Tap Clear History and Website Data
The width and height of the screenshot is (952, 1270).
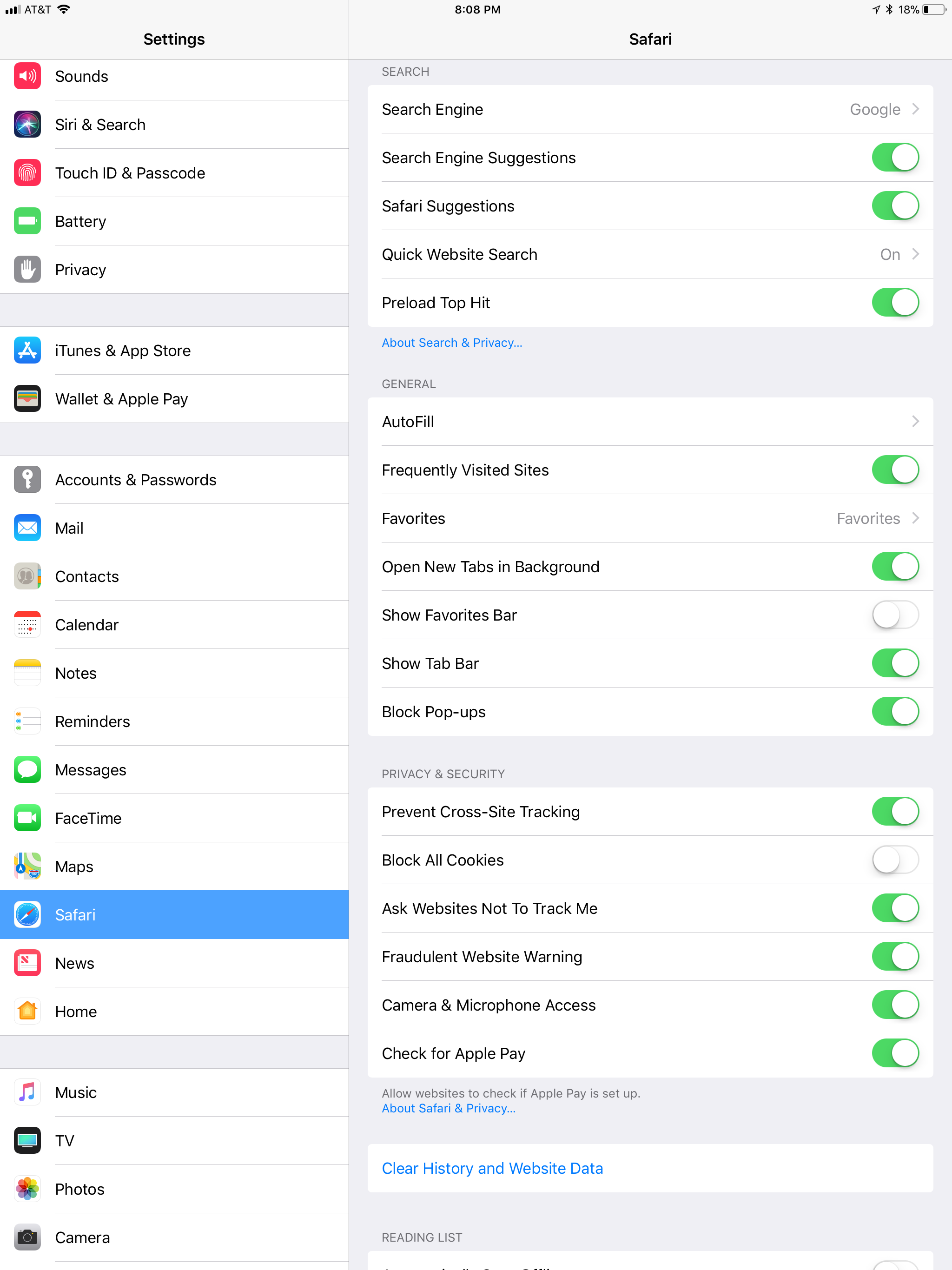pyautogui.click(x=492, y=1168)
